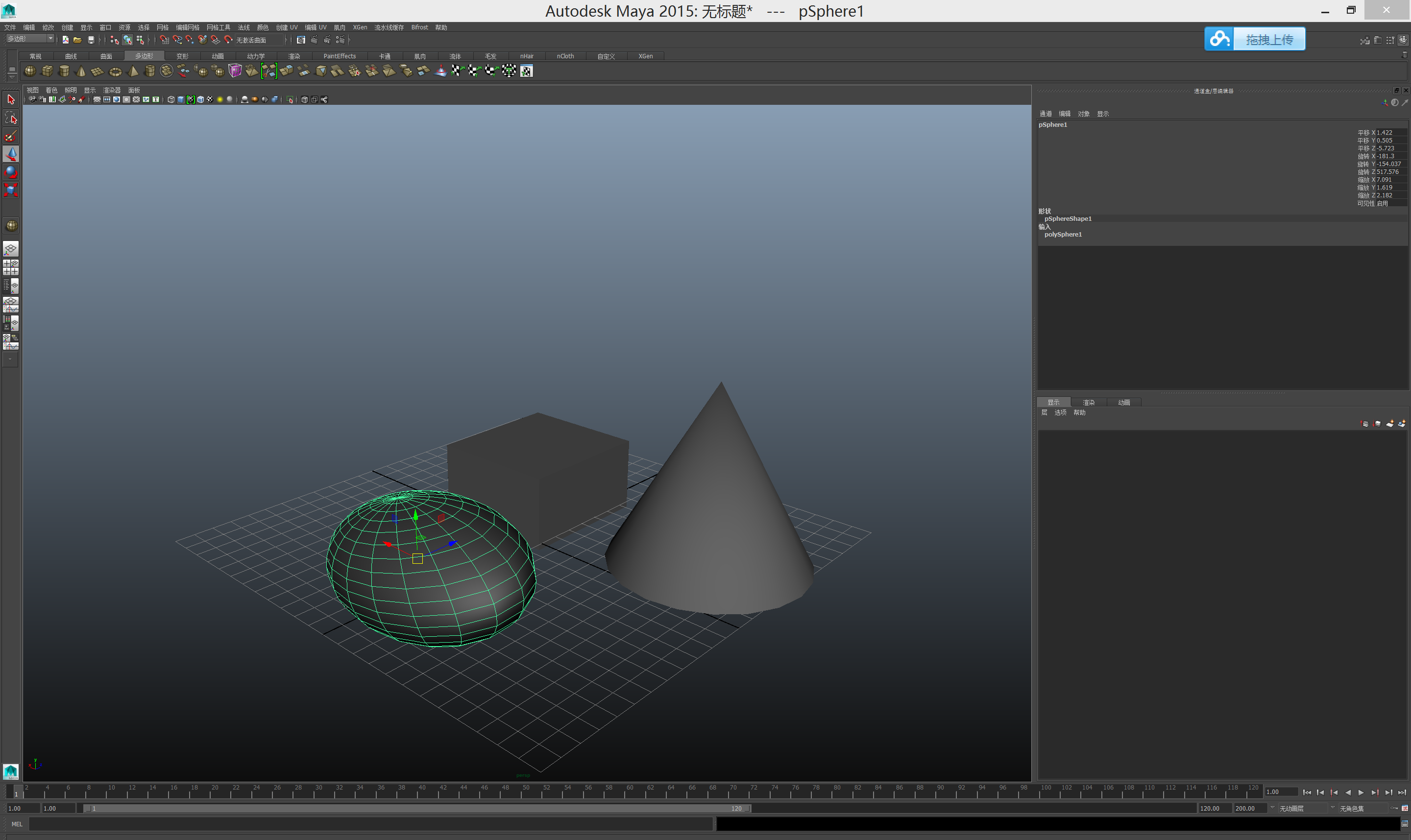
Task: Click the open scene folder icon
Action: coord(77,40)
